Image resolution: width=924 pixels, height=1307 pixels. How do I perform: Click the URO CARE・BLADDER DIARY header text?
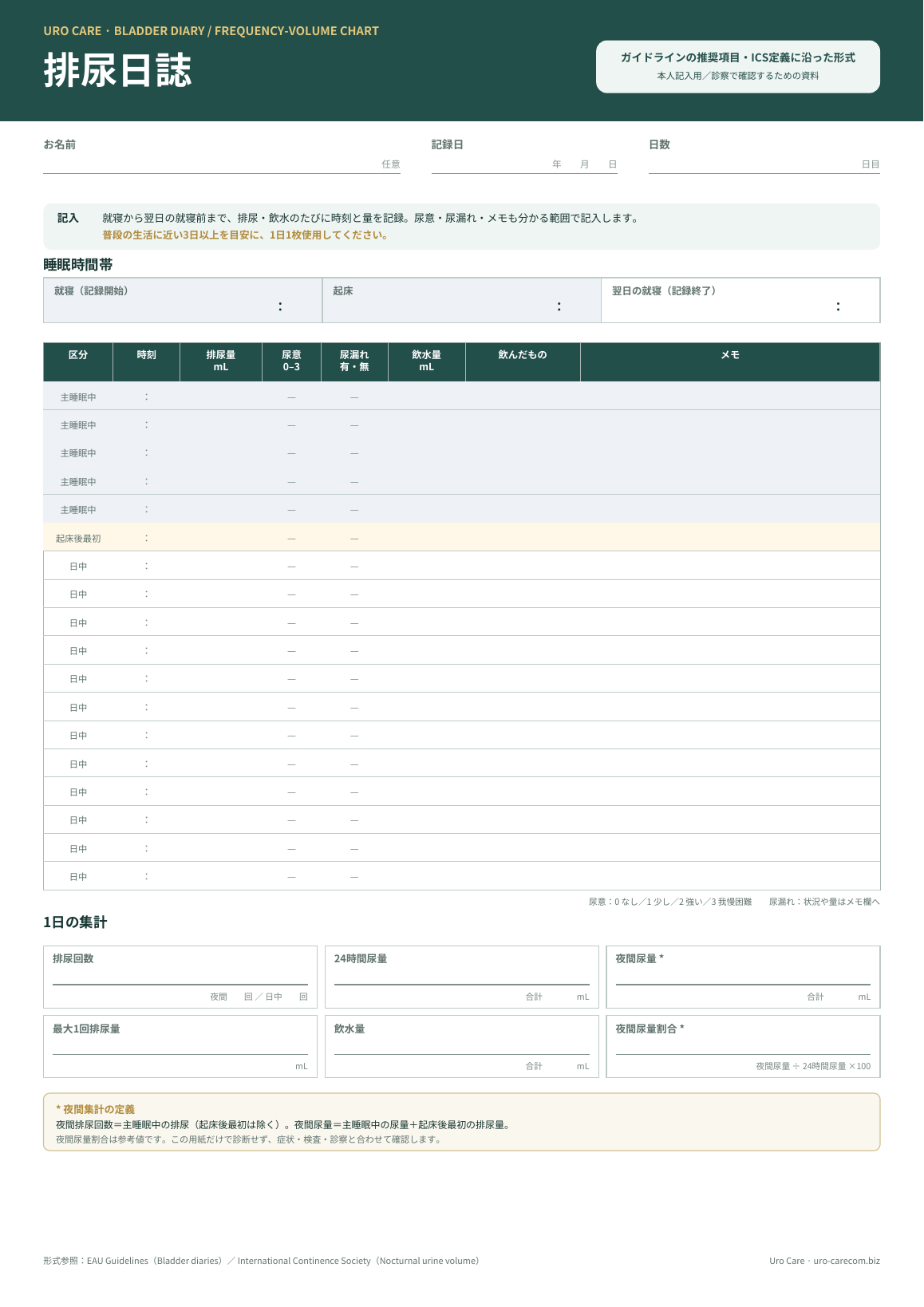211,31
